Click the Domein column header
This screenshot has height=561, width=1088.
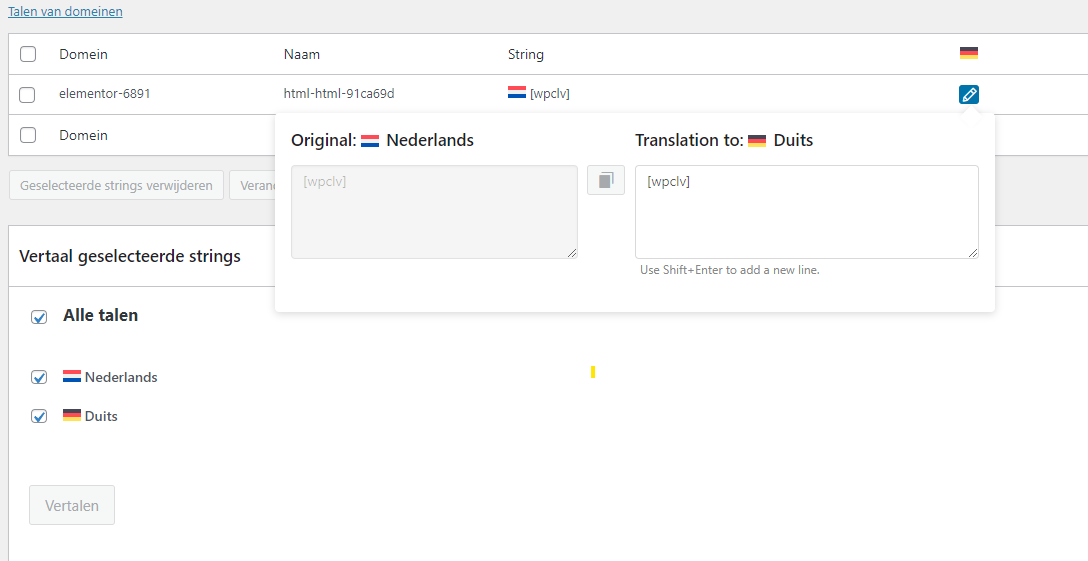tap(83, 54)
